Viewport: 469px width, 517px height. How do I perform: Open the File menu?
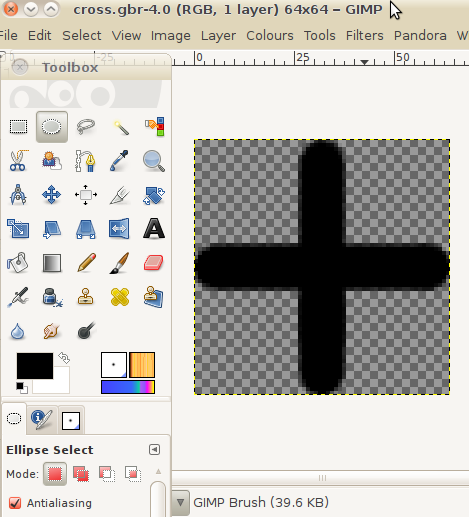[8, 35]
